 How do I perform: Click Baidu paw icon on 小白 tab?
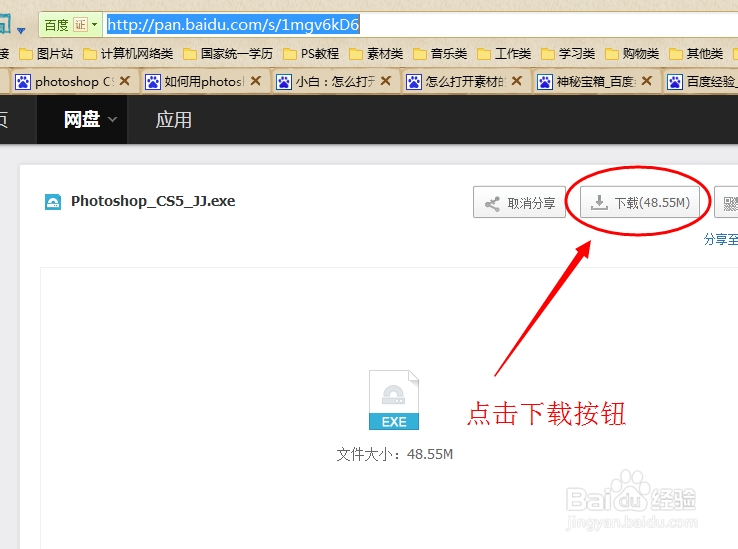click(x=283, y=82)
